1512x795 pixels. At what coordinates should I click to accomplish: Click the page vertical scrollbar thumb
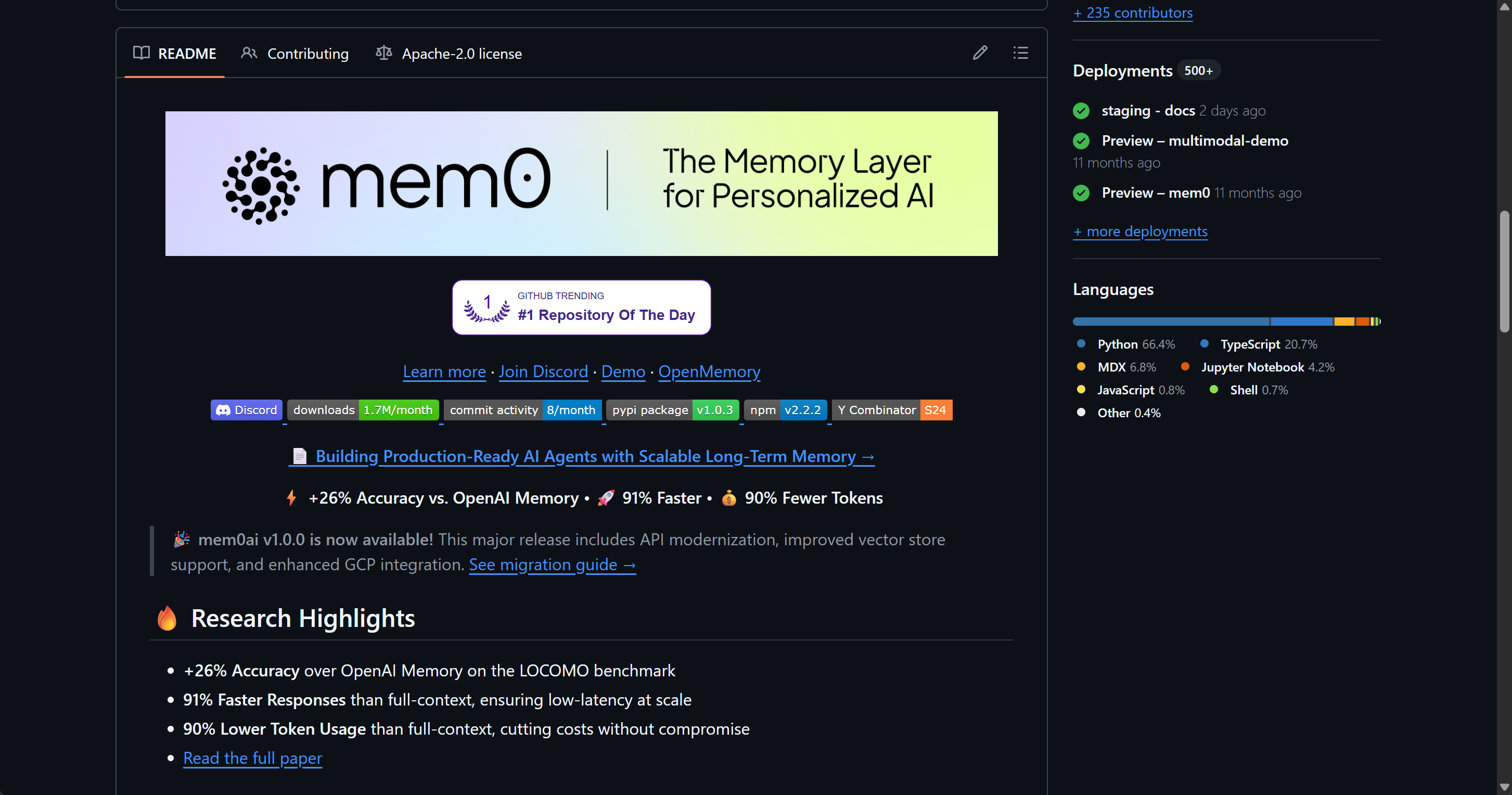[x=1504, y=272]
